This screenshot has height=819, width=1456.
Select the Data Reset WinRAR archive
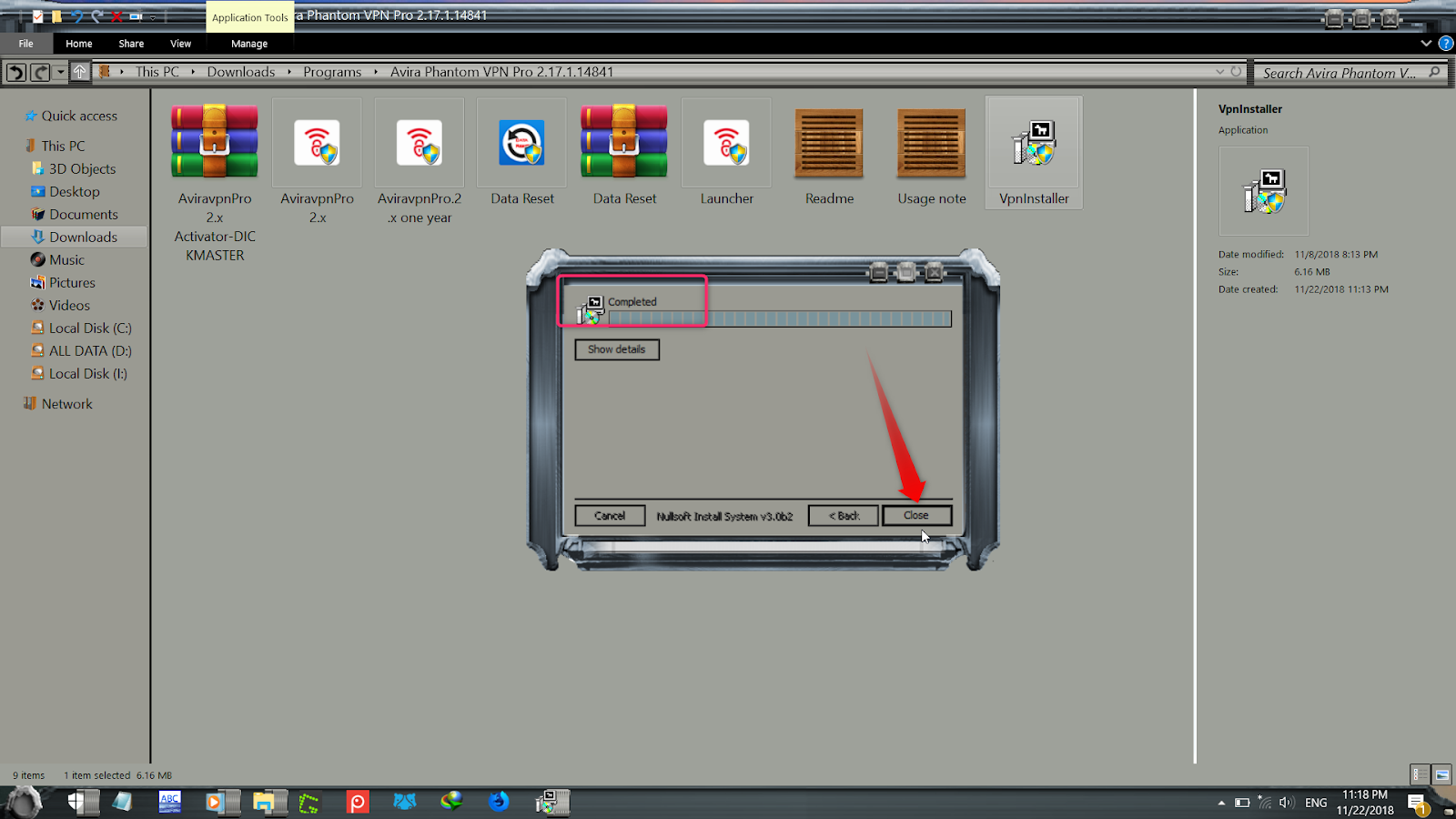[624, 155]
